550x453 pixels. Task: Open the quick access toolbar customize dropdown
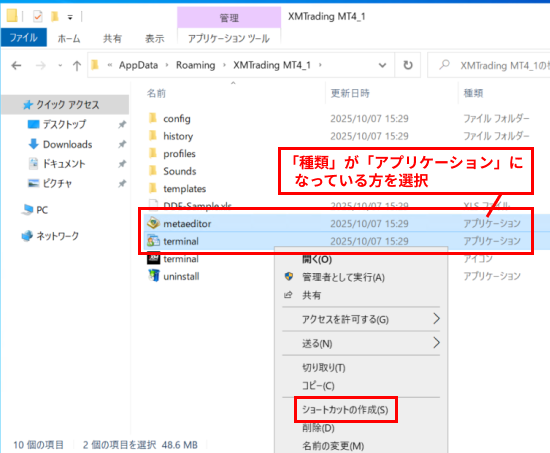pyautogui.click(x=70, y=17)
